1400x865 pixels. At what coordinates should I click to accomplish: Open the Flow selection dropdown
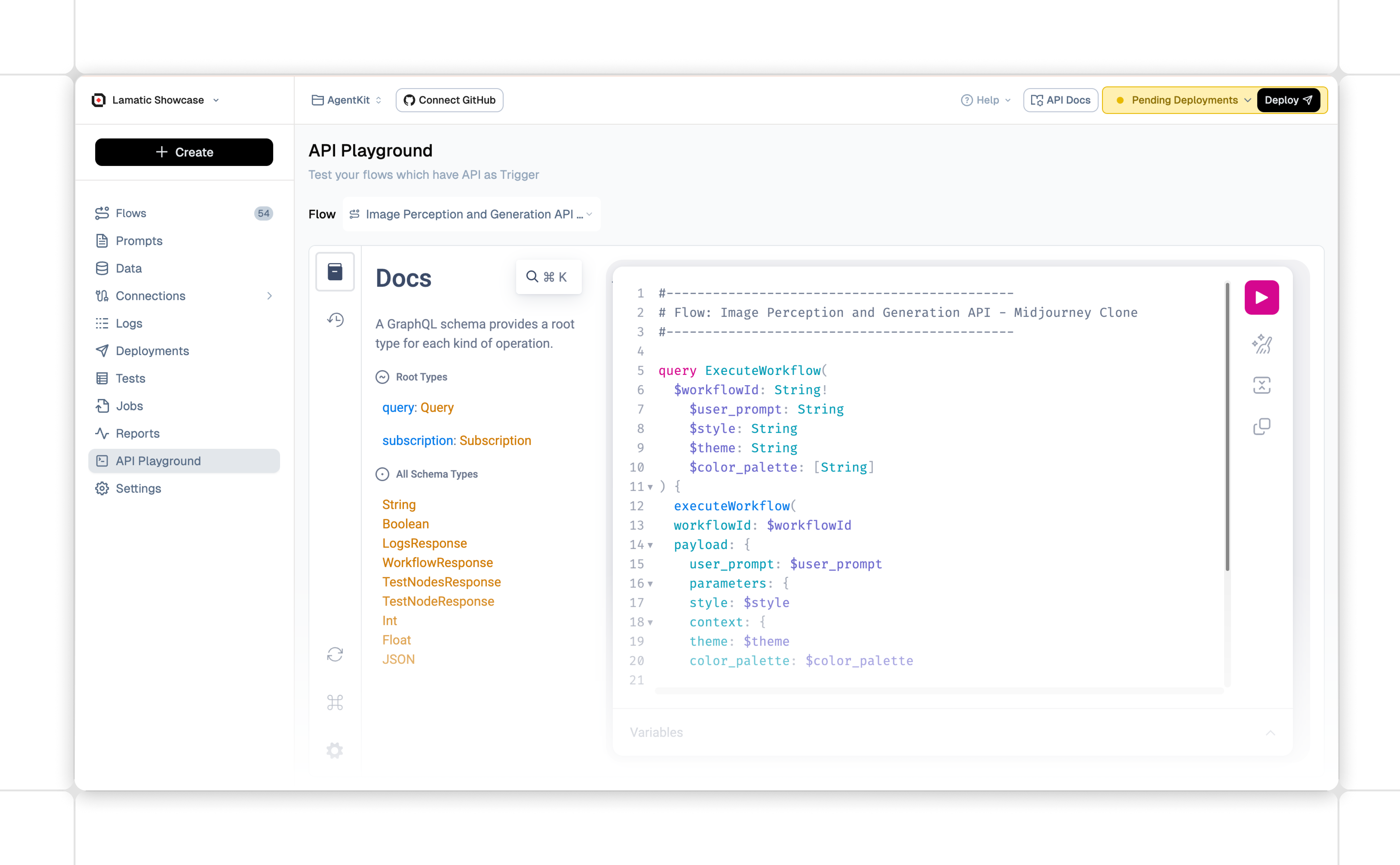click(471, 214)
